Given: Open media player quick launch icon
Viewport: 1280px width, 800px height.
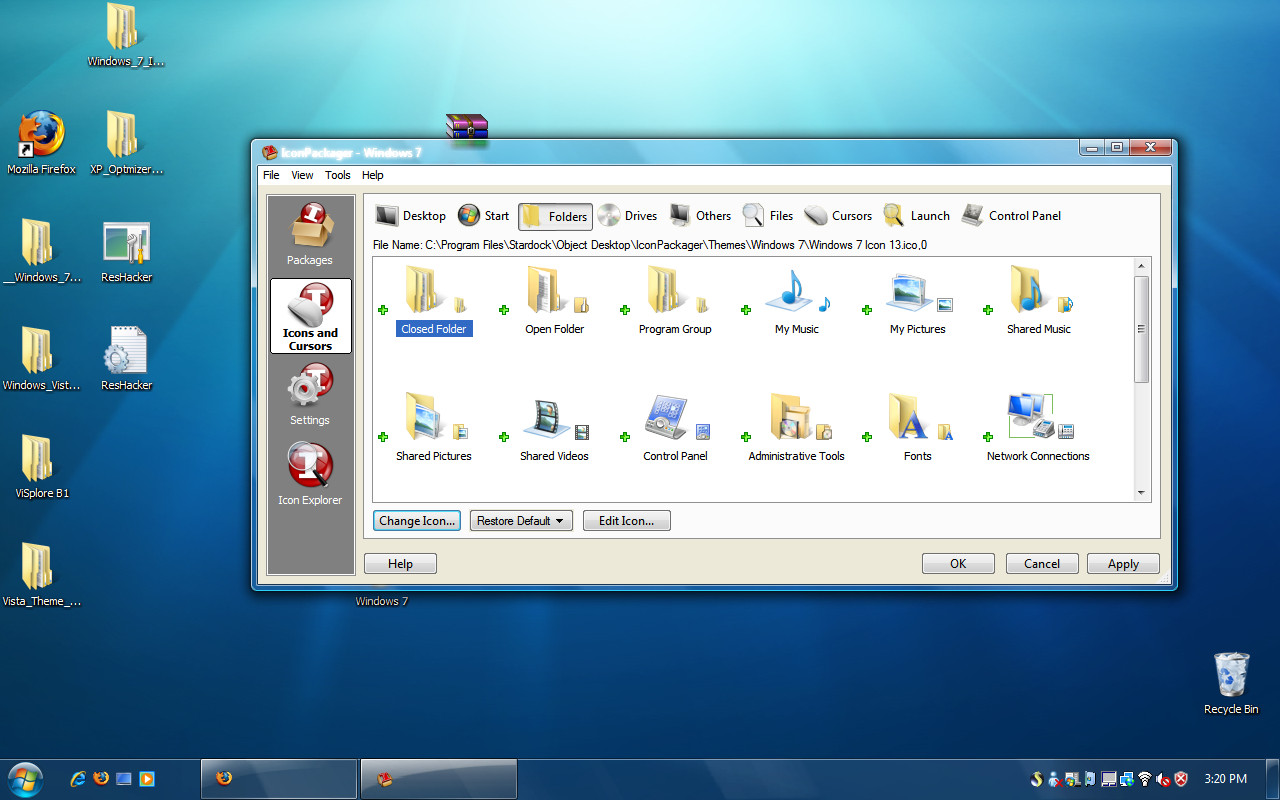Looking at the screenshot, I should click(x=147, y=779).
